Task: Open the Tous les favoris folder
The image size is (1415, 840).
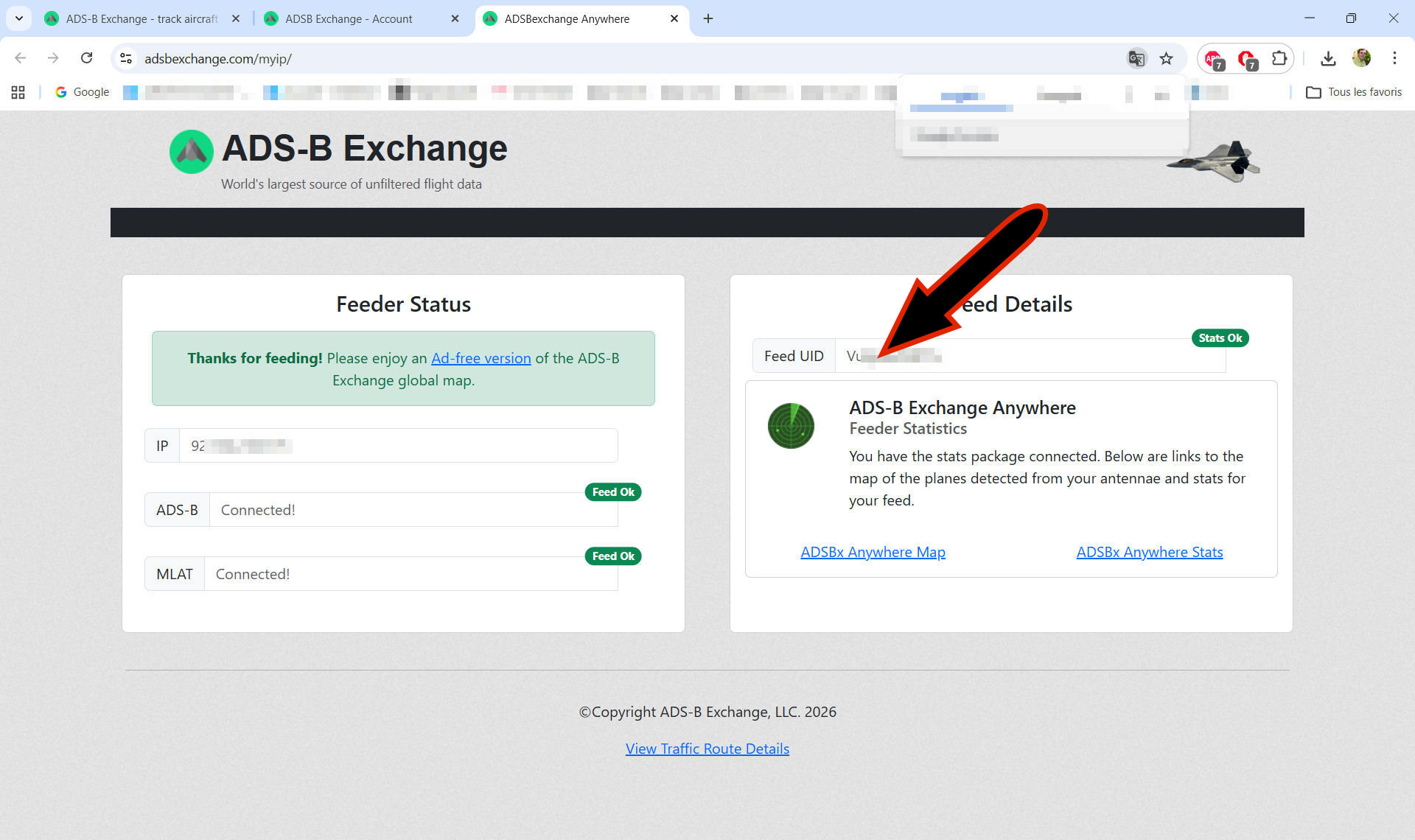Action: (x=1354, y=92)
